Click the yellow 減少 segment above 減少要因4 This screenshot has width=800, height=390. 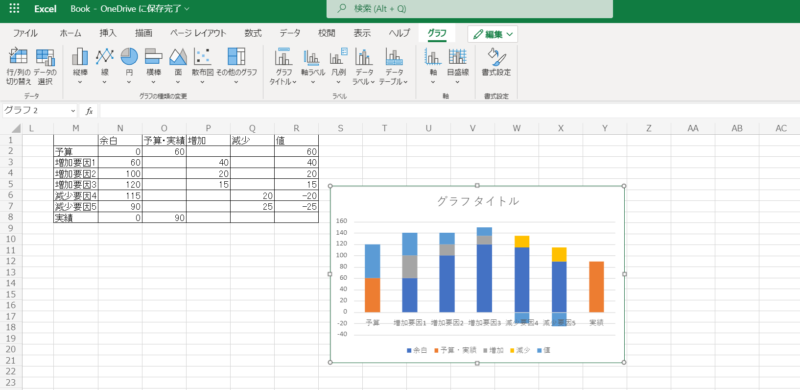(522, 241)
